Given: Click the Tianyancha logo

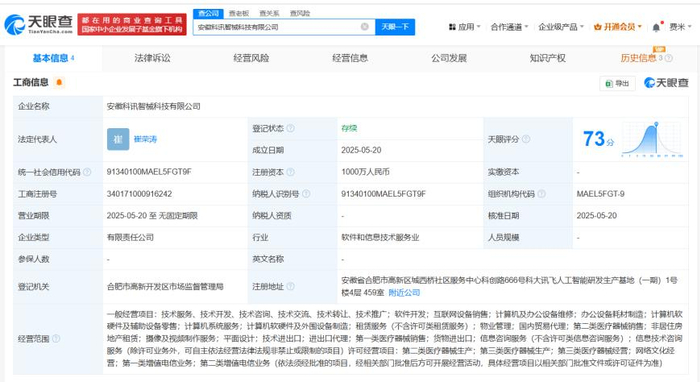Looking at the screenshot, I should (38, 24).
